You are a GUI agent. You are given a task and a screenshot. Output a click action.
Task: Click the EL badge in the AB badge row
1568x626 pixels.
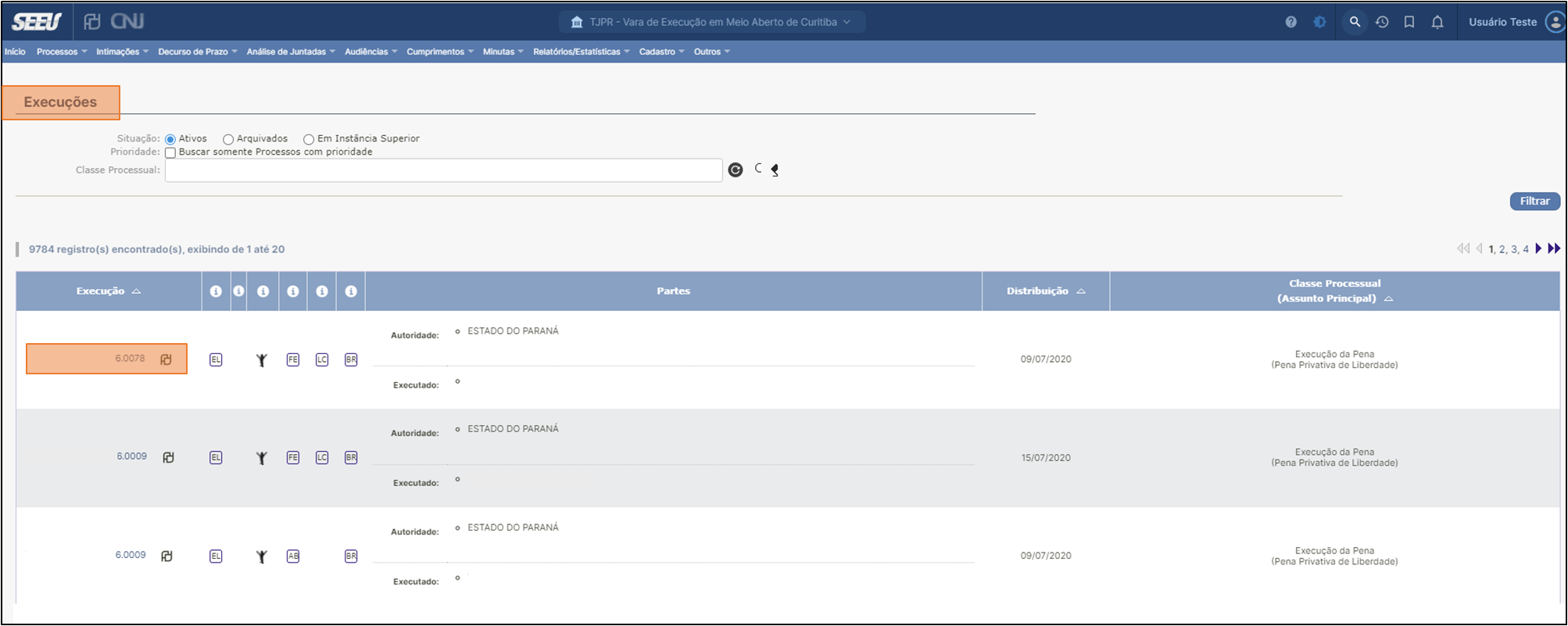click(216, 556)
